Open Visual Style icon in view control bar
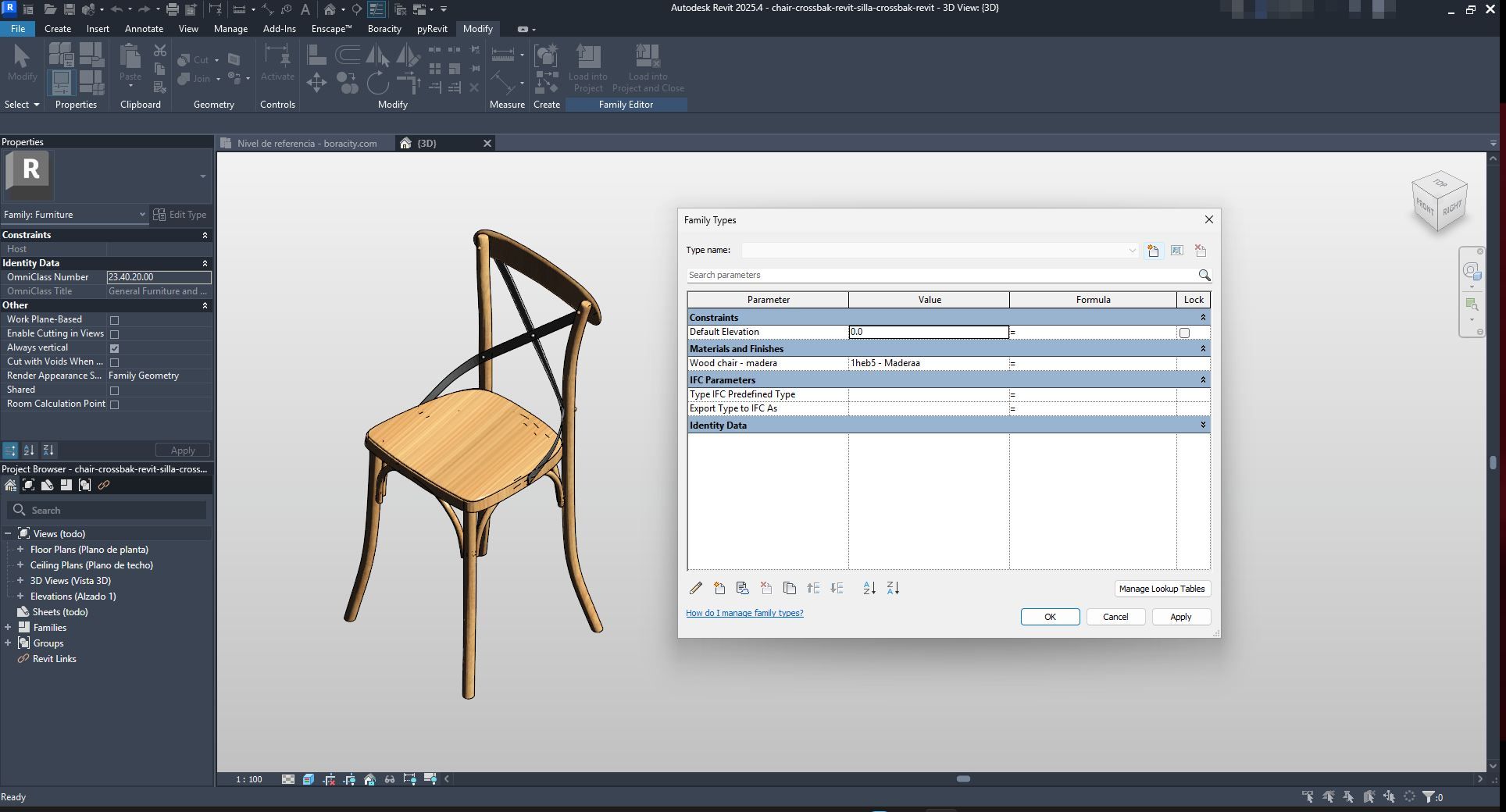Image resolution: width=1506 pixels, height=812 pixels. click(x=309, y=779)
